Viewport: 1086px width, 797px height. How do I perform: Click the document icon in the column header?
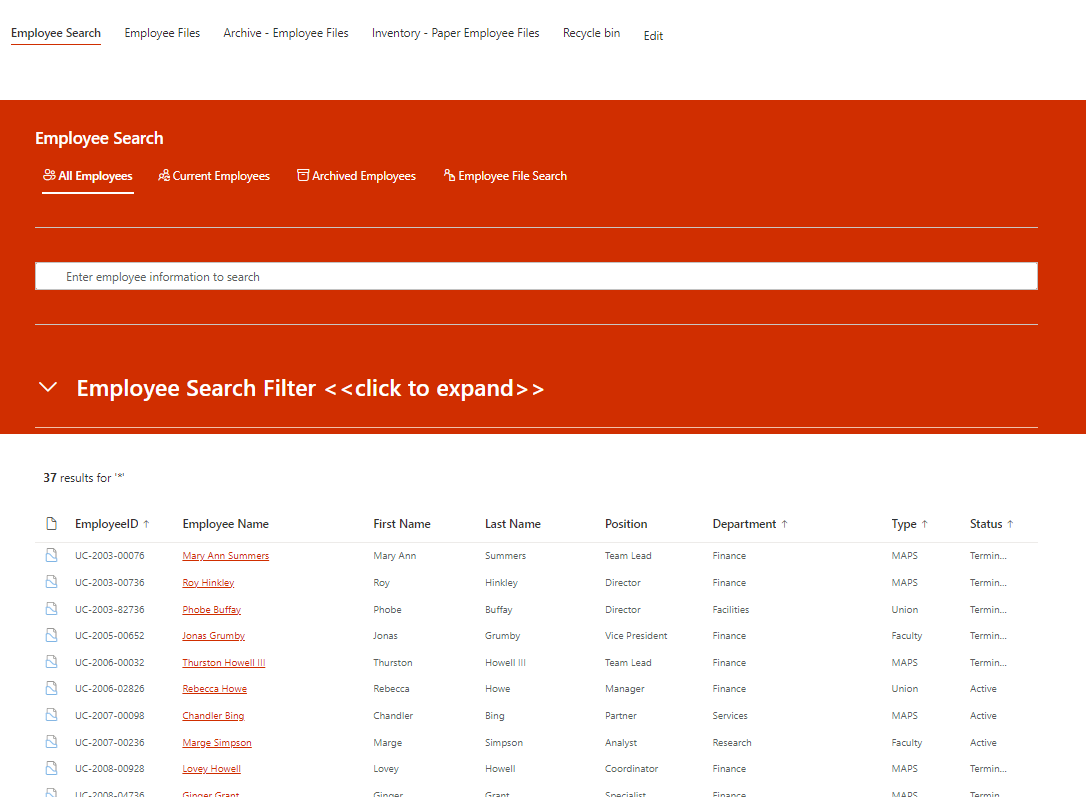click(x=51, y=523)
